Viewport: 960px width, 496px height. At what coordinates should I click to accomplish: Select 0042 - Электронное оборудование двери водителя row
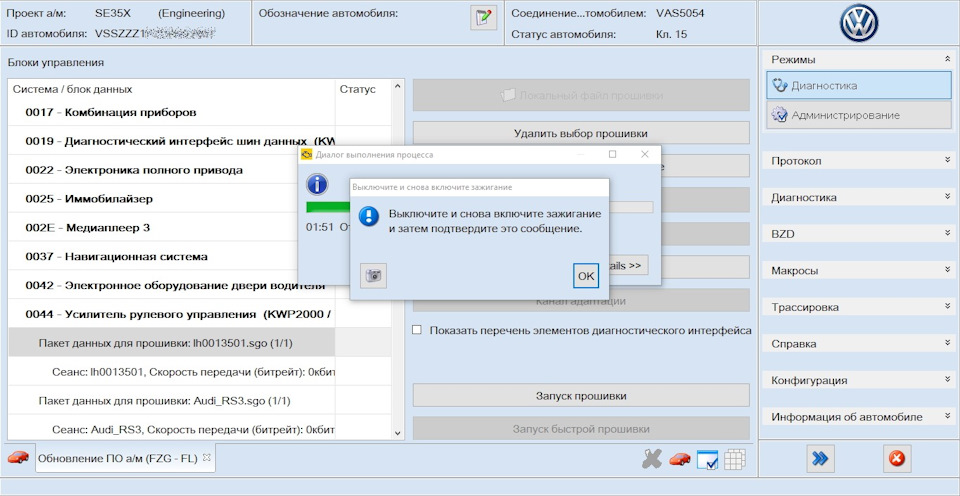tap(171, 285)
